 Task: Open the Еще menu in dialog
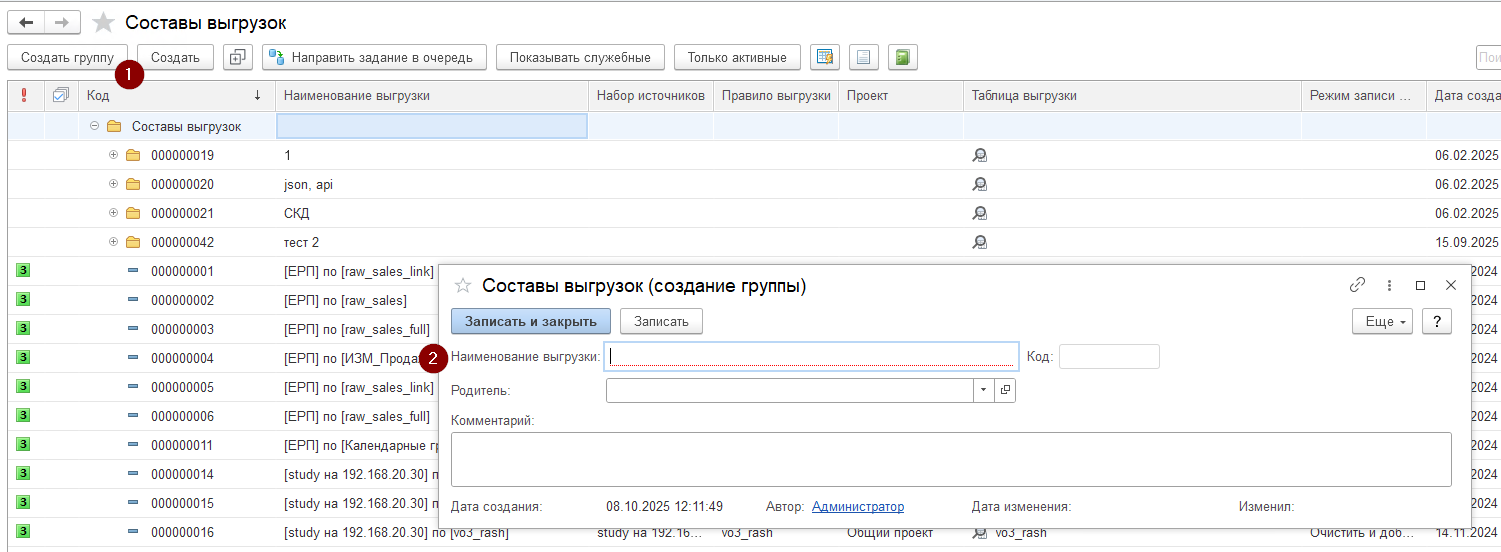1382,321
